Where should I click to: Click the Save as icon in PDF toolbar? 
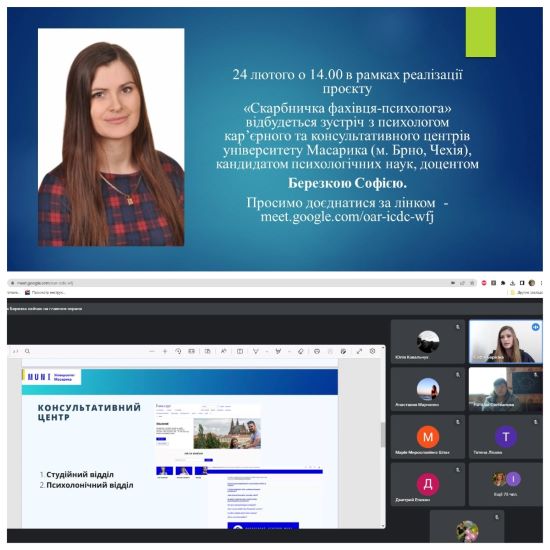click(343, 351)
